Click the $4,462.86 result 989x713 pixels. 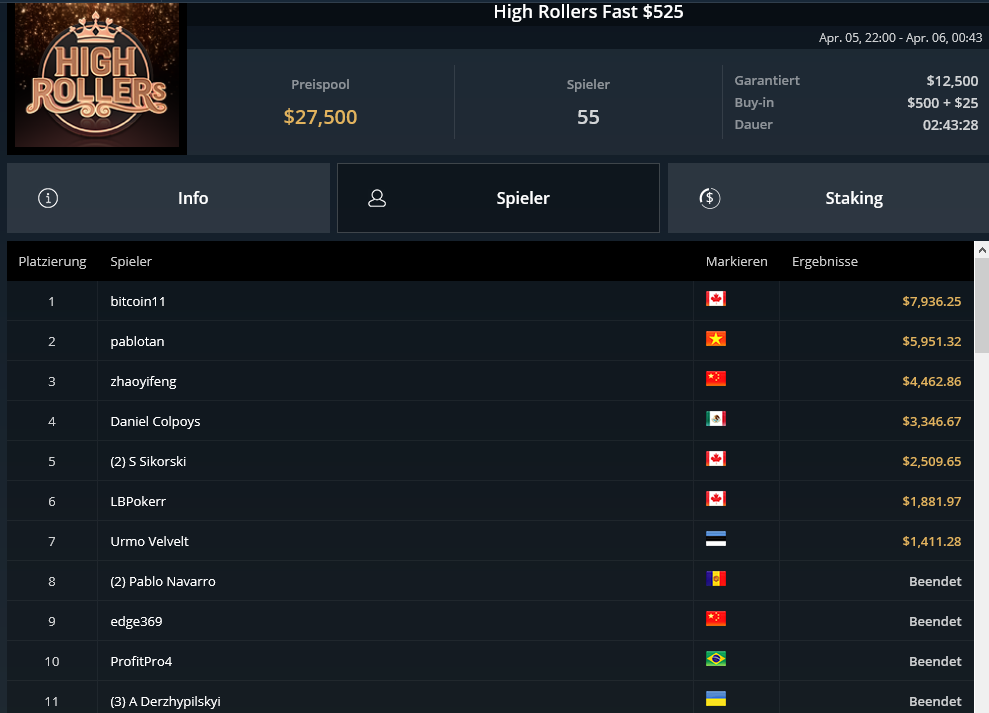[932, 382]
